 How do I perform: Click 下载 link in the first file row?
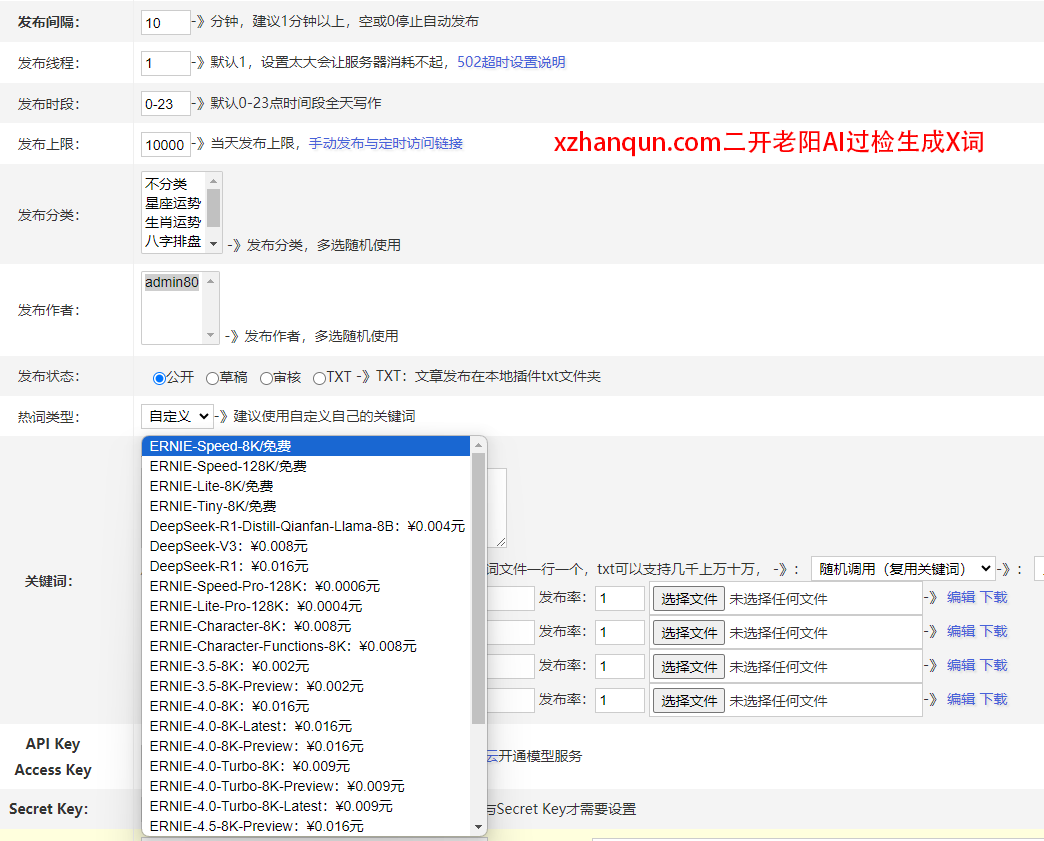pos(993,597)
